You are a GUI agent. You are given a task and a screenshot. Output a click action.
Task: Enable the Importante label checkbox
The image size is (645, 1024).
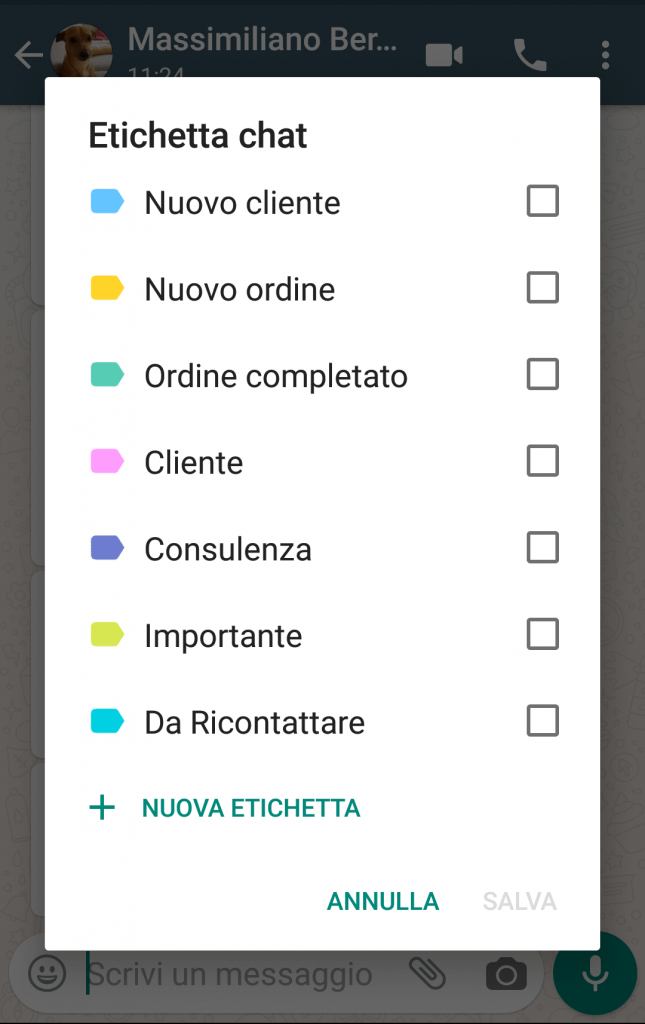tap(542, 635)
